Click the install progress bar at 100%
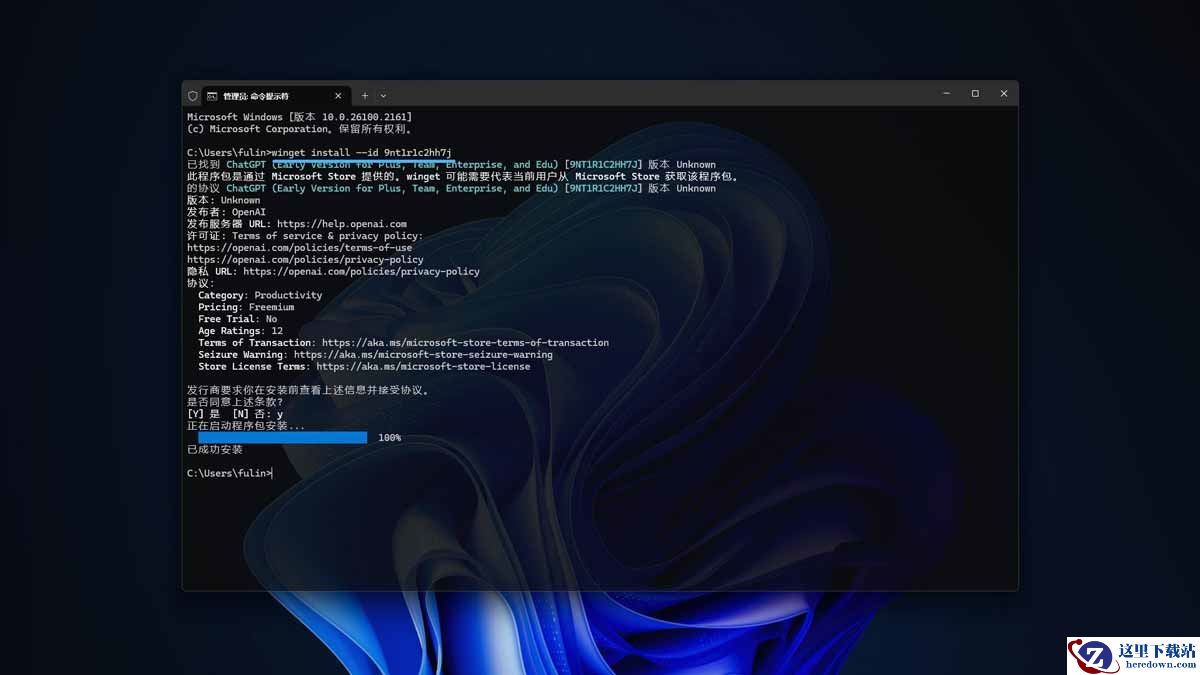Image resolution: width=1200 pixels, height=675 pixels. [283, 438]
